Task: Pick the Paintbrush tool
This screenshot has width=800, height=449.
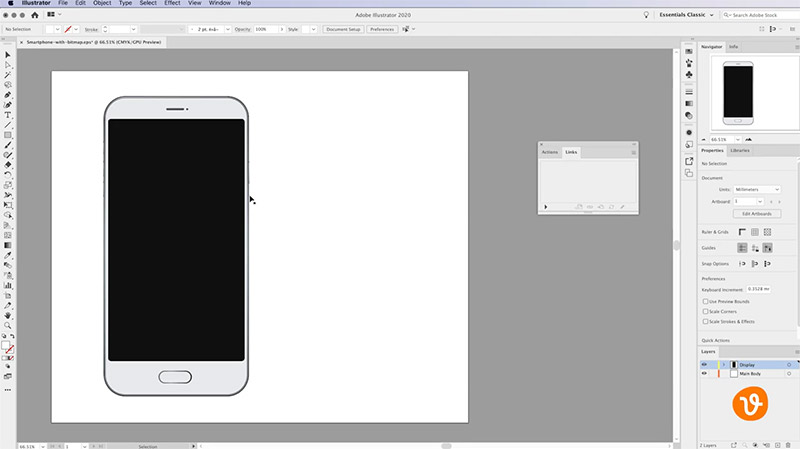Action: 8,145
